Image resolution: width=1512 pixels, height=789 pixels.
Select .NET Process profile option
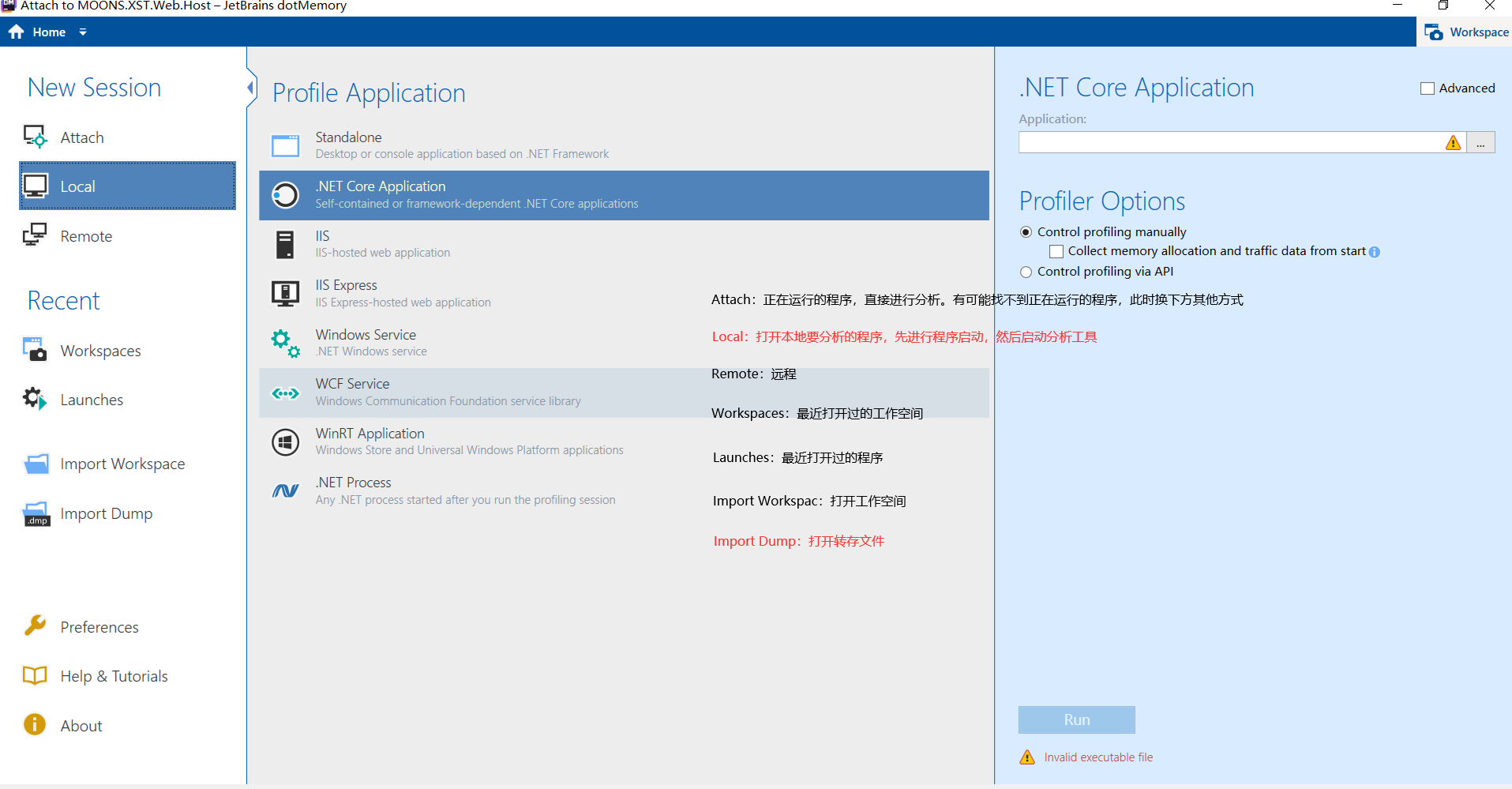coord(624,490)
